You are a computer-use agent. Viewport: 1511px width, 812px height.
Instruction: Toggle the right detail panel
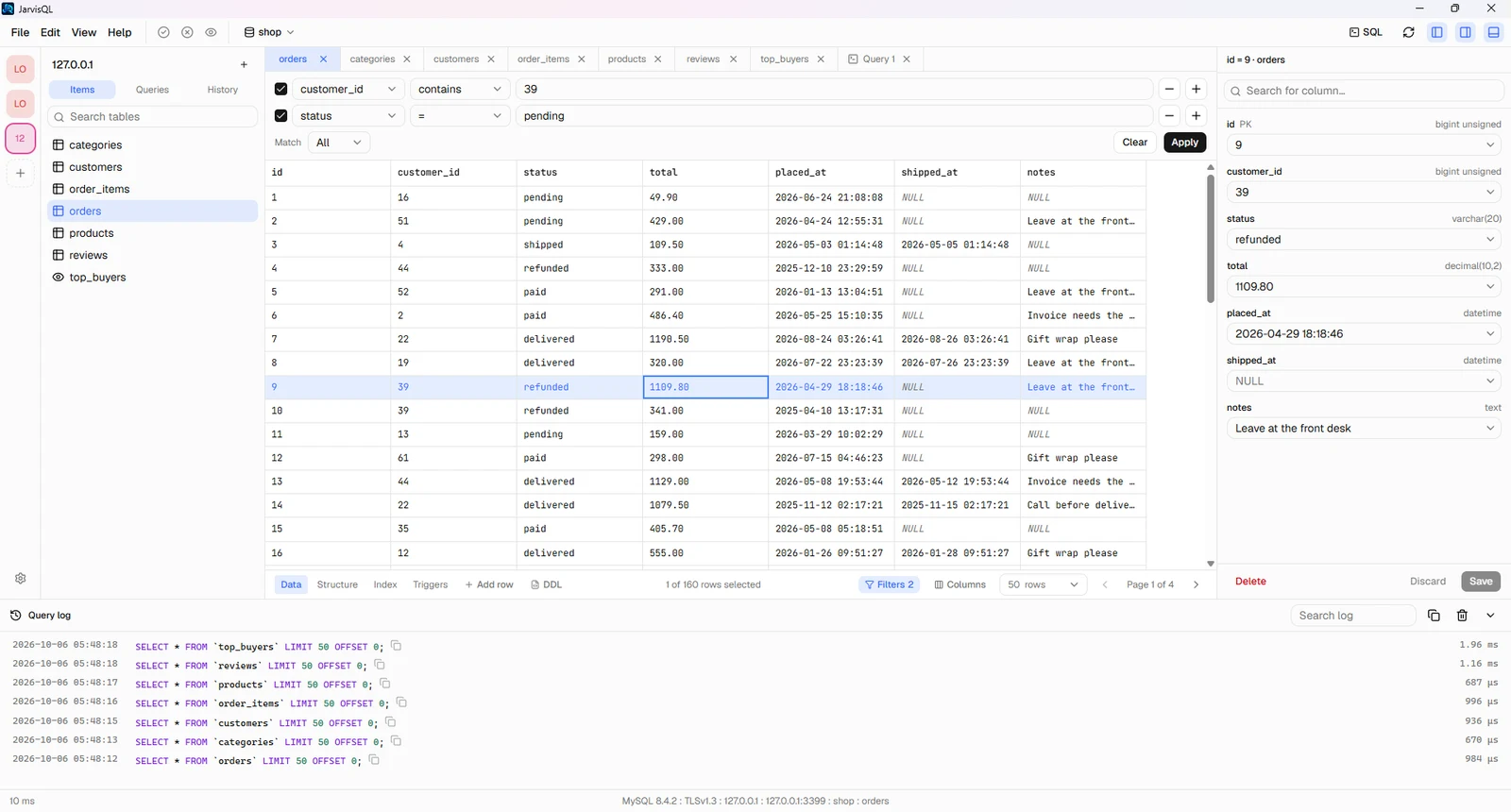pos(1466,32)
